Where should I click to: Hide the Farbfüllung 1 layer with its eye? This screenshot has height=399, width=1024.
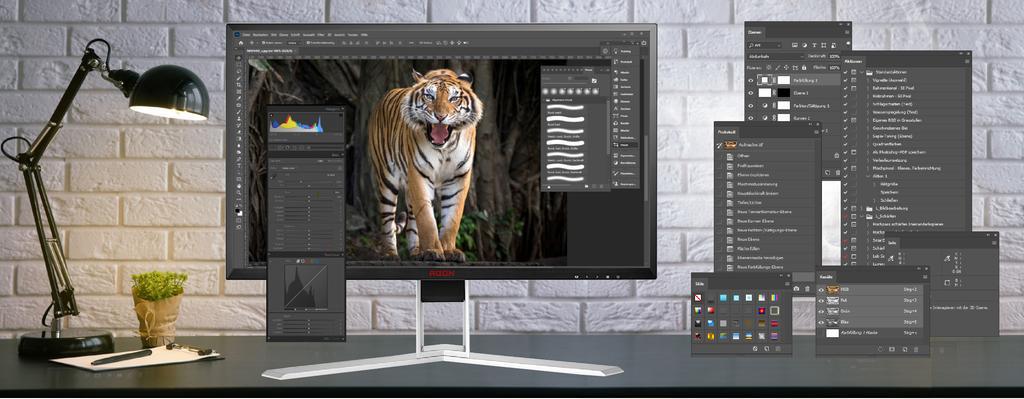coord(751,80)
